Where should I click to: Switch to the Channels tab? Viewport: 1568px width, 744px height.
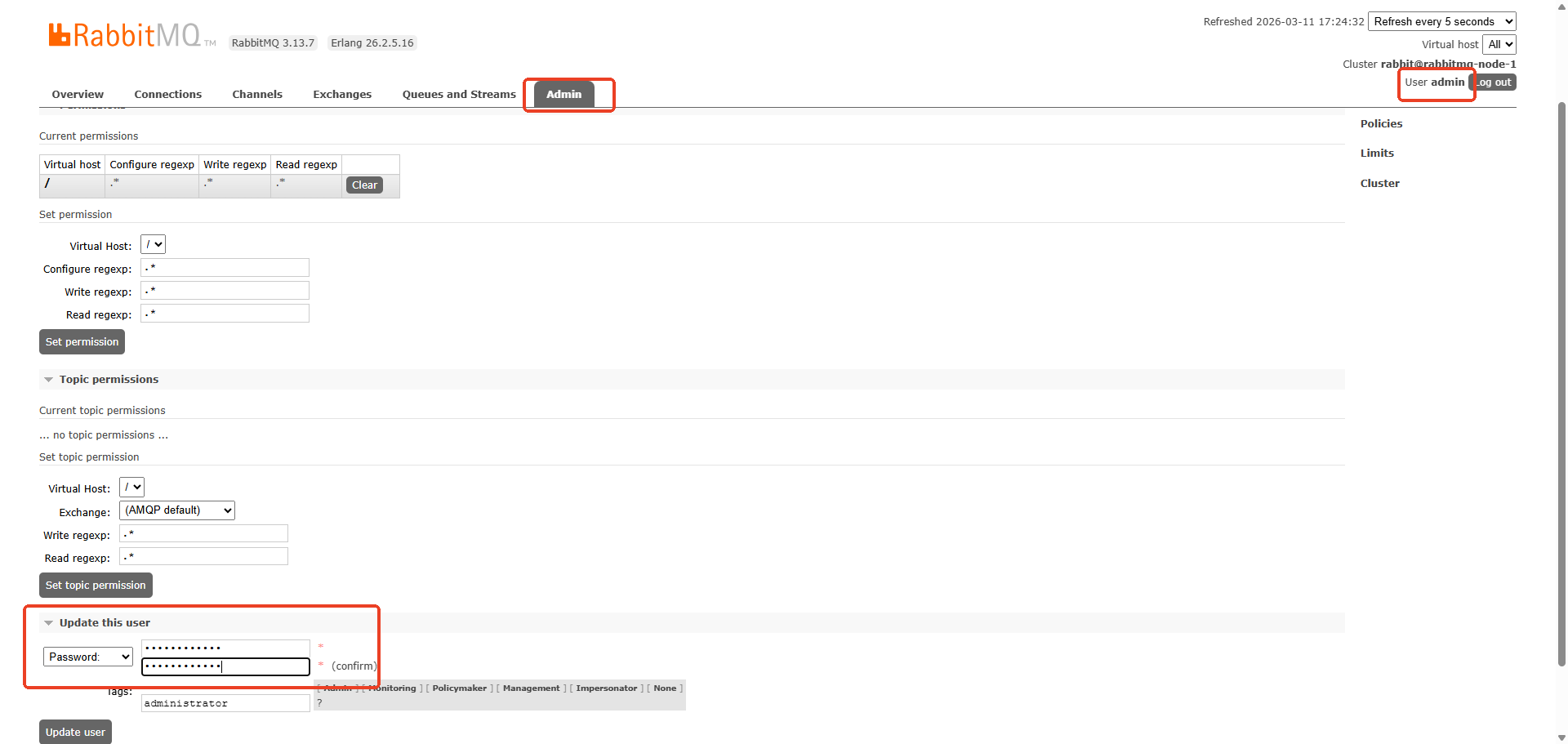(257, 95)
